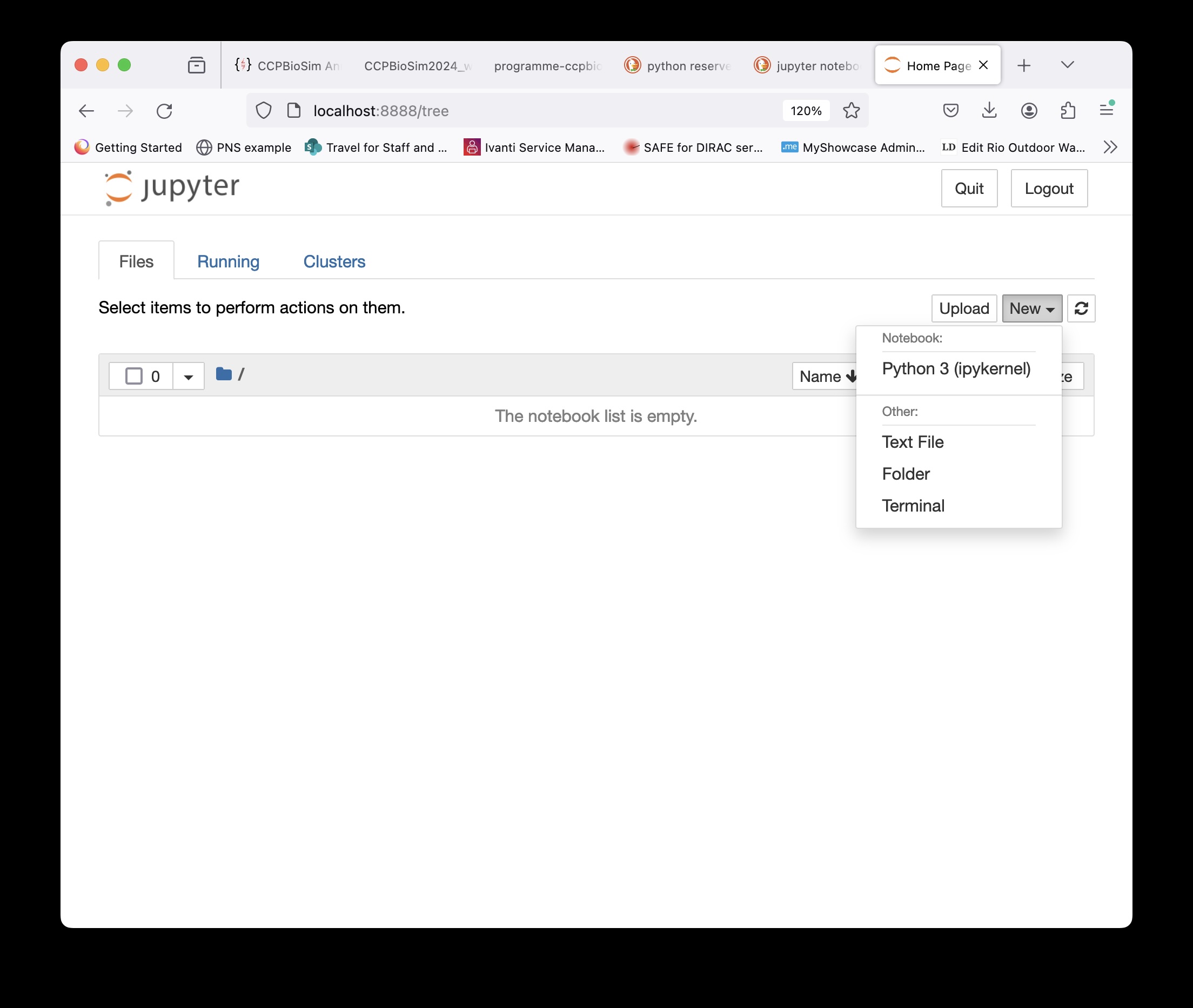Viewport: 1193px width, 1008px height.
Task: Switch to programme-ccpbio browser tab
Action: 547,66
